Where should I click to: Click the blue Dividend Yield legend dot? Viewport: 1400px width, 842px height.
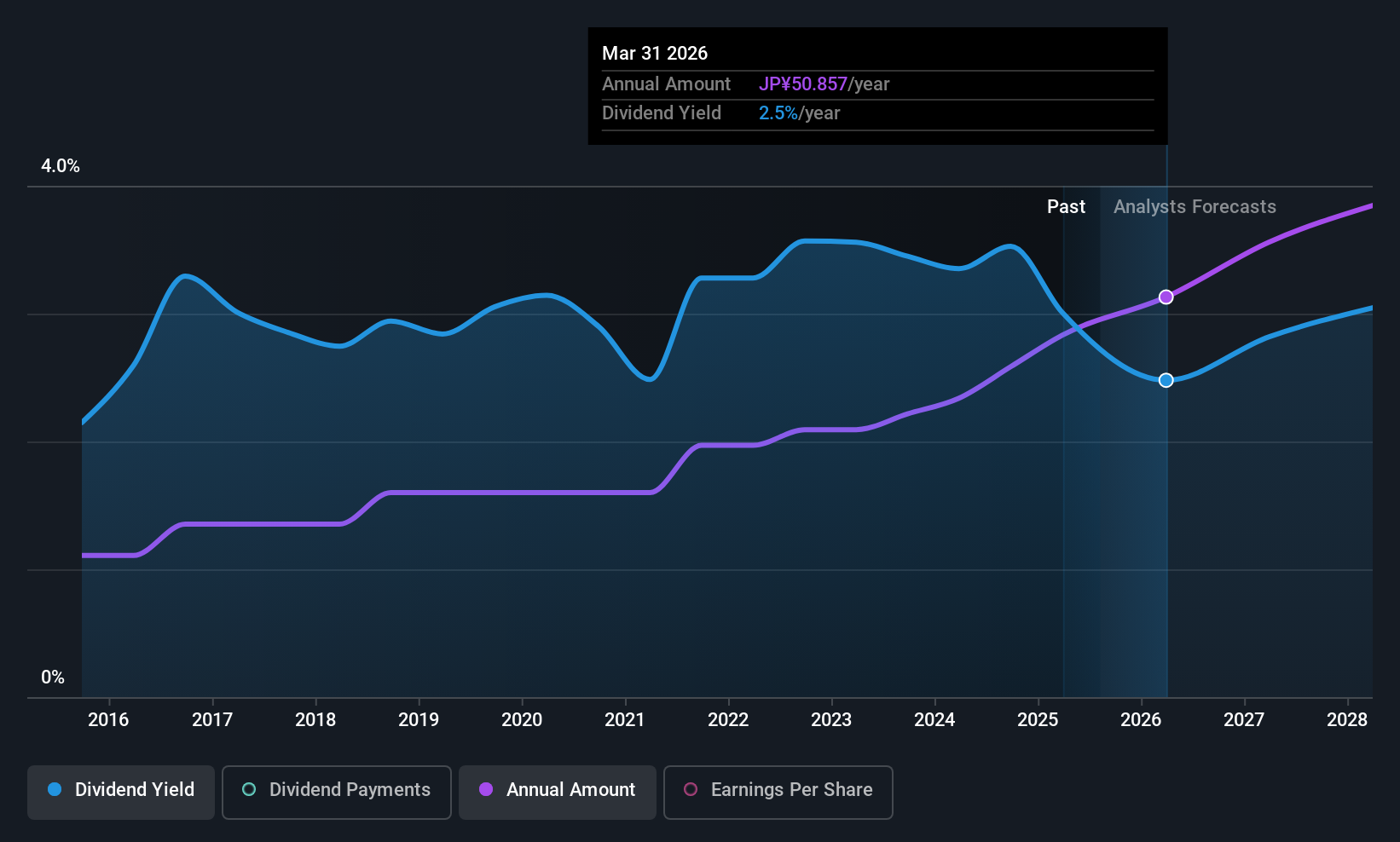point(55,790)
